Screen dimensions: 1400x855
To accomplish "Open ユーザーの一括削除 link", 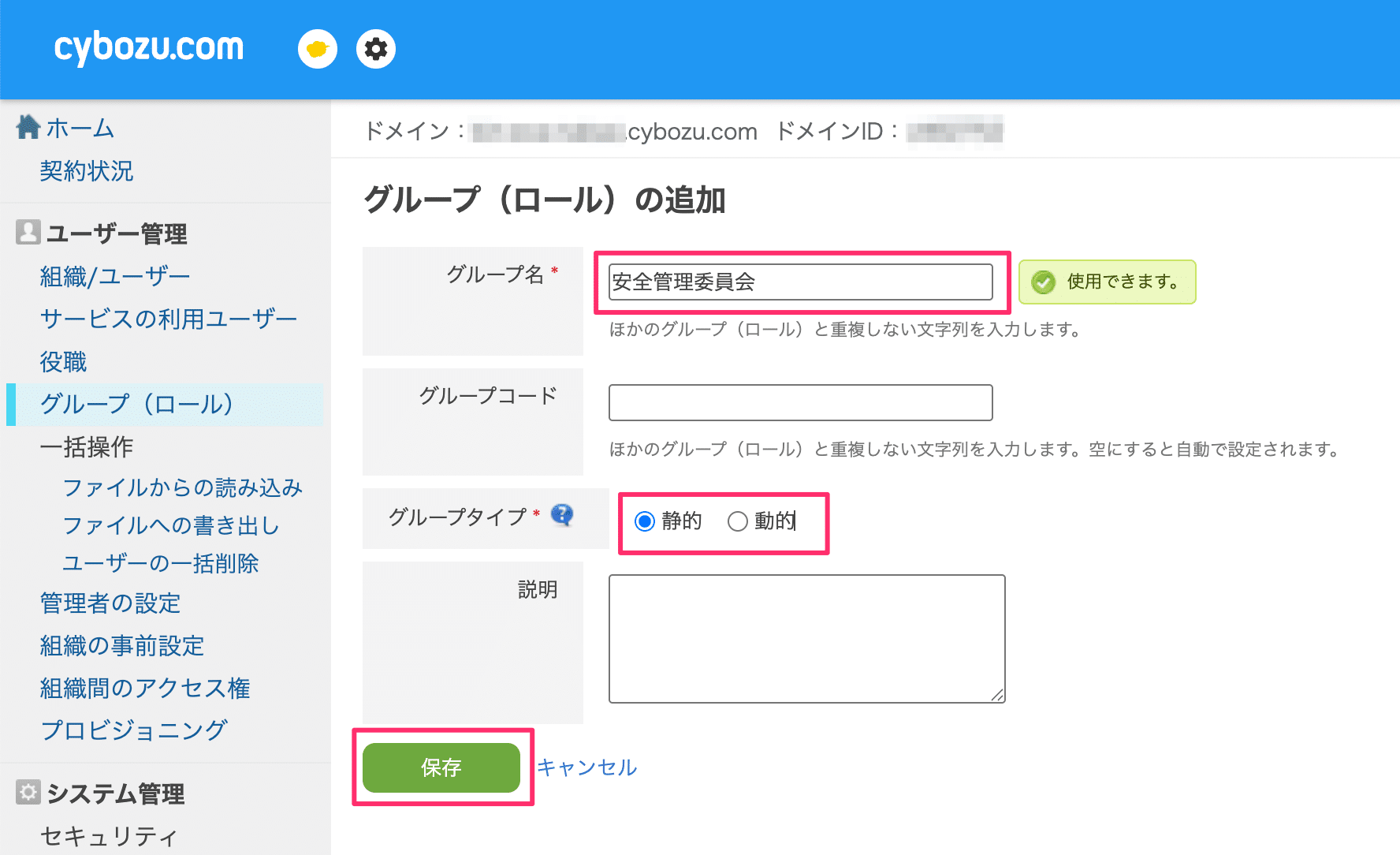I will pos(161,563).
